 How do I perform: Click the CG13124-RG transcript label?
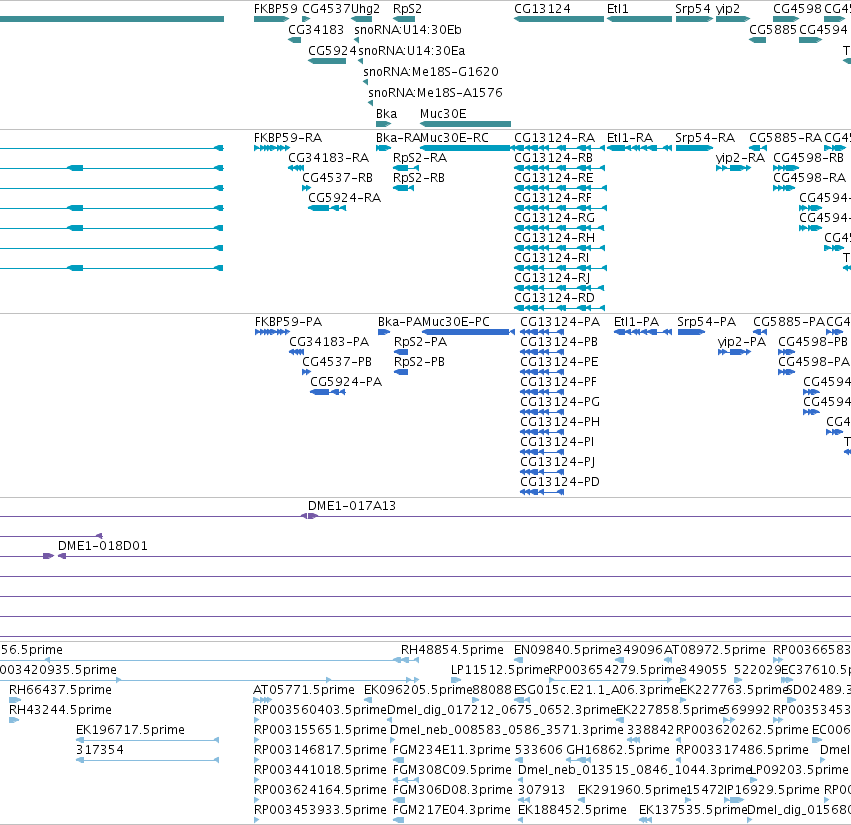[555, 218]
